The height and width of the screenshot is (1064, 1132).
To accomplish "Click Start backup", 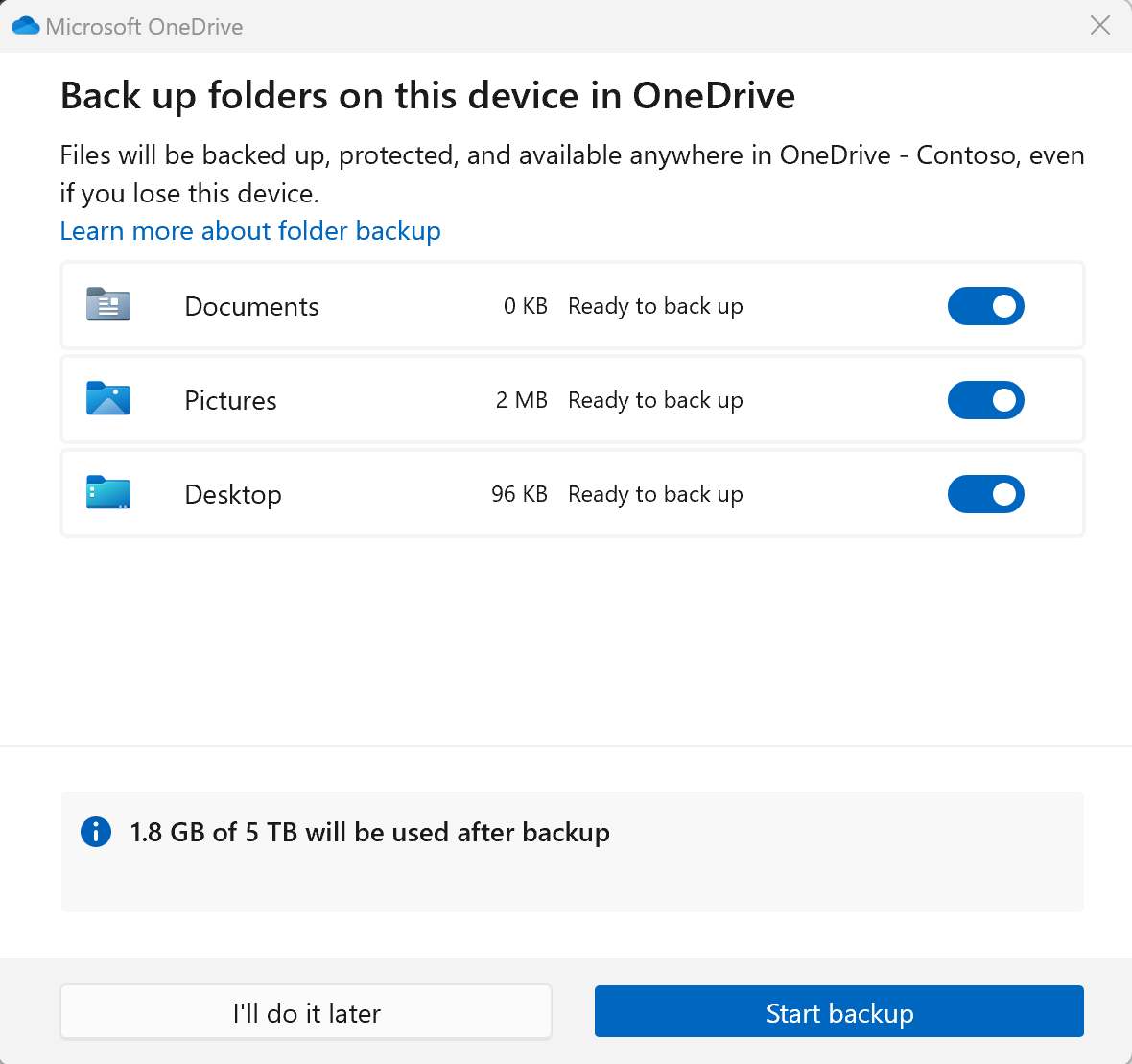I will (x=838, y=1011).
